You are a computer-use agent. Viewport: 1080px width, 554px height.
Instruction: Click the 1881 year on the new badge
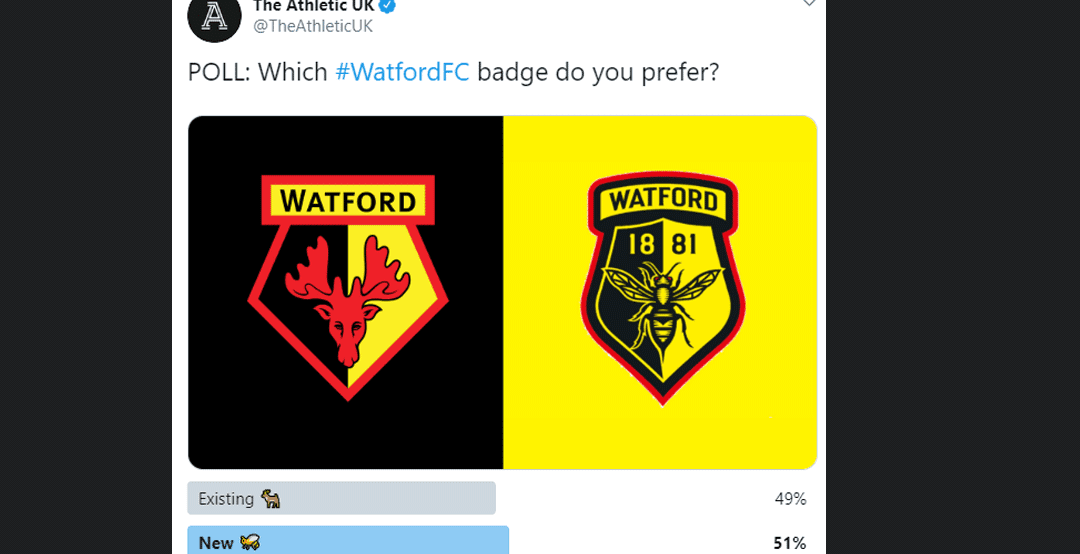point(660,244)
